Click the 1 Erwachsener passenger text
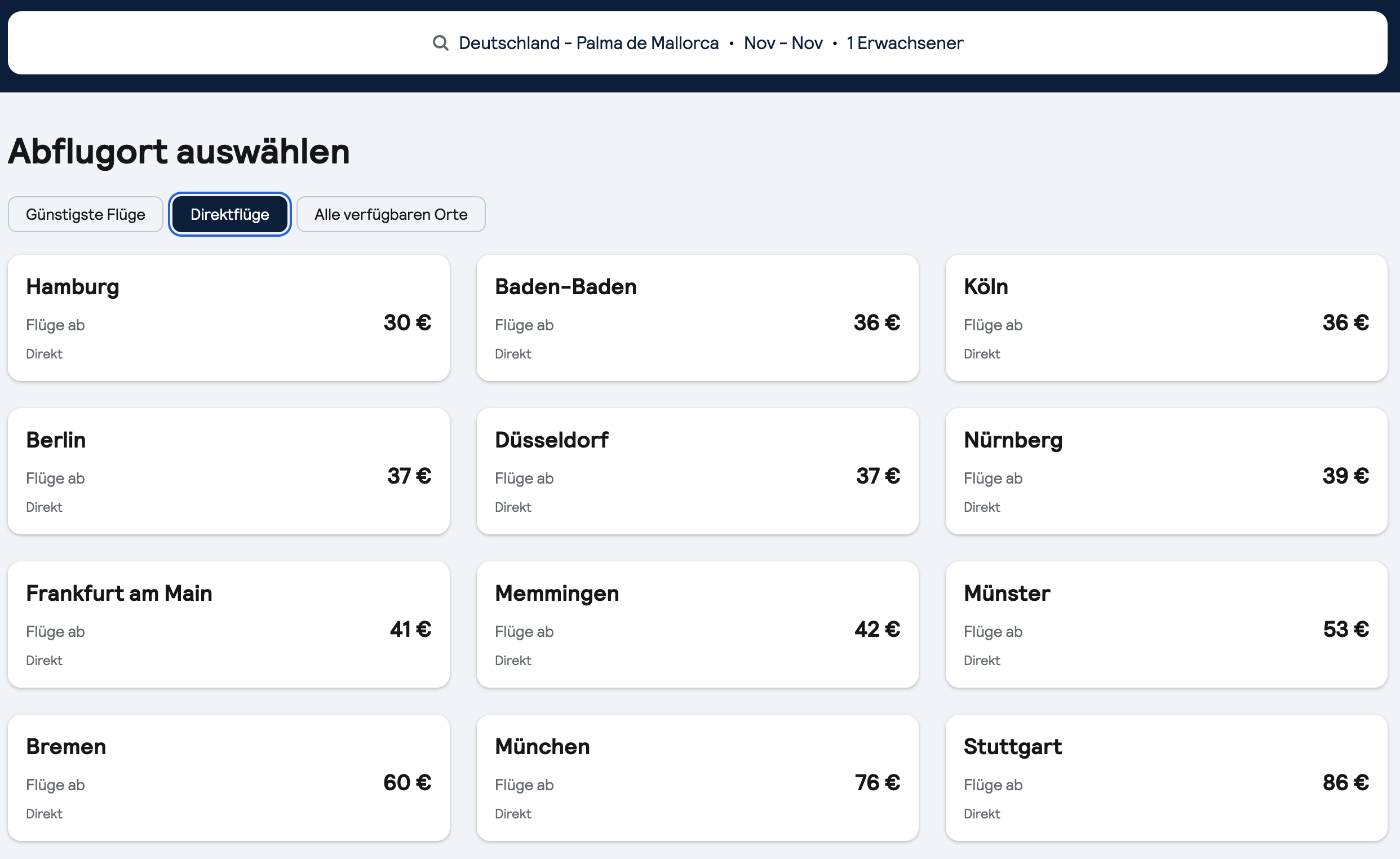The width and height of the screenshot is (1400, 859). point(905,43)
